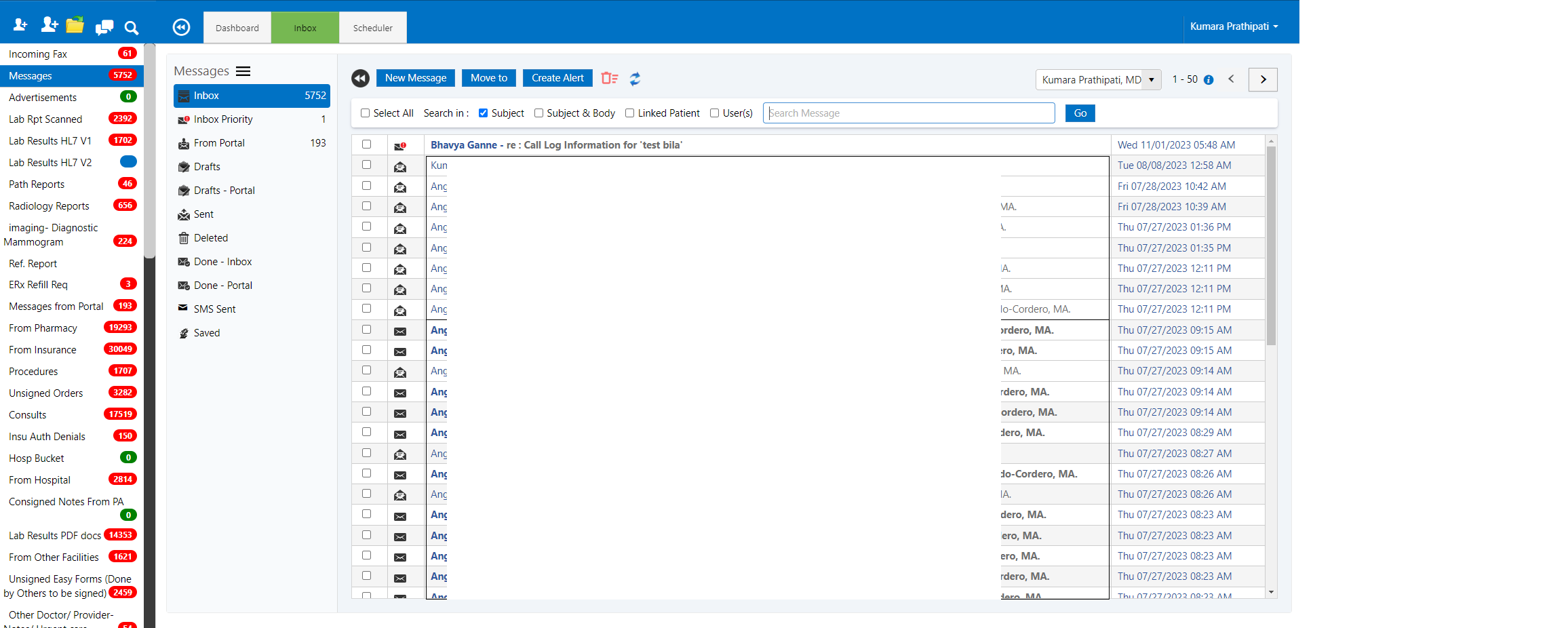This screenshot has height=628, width=1568.
Task: Check the Subject & Body search option
Action: point(539,113)
